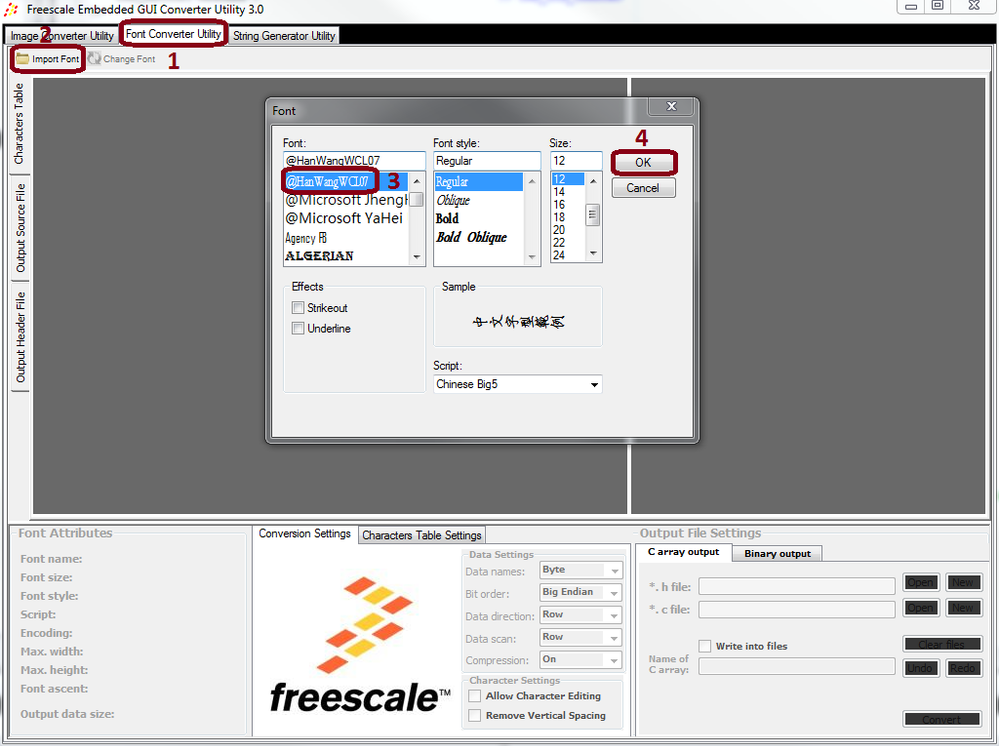Screen dimensions: 999x746
Task: Select size 12 in size list
Action: coord(568,179)
